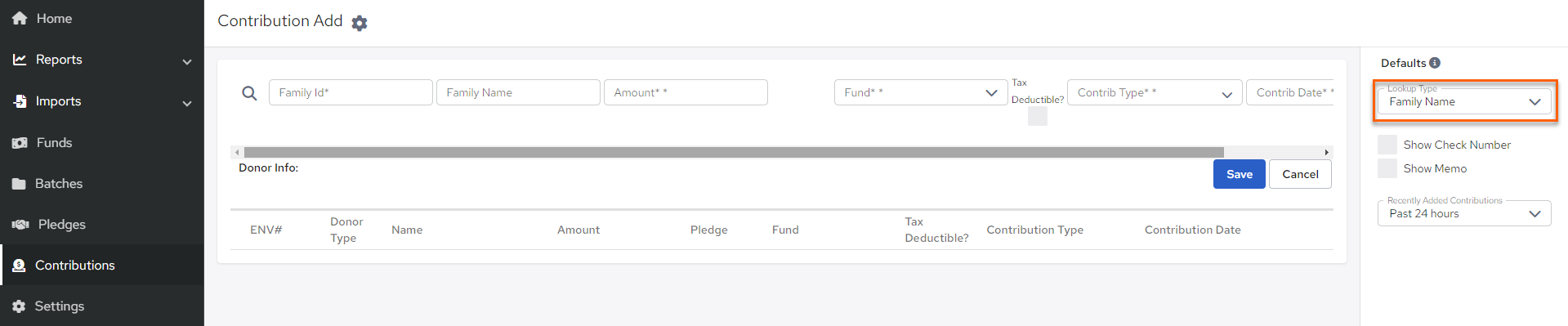This screenshot has height=326, width=1568.
Task: Click the magnifying glass search icon
Action: click(x=249, y=93)
